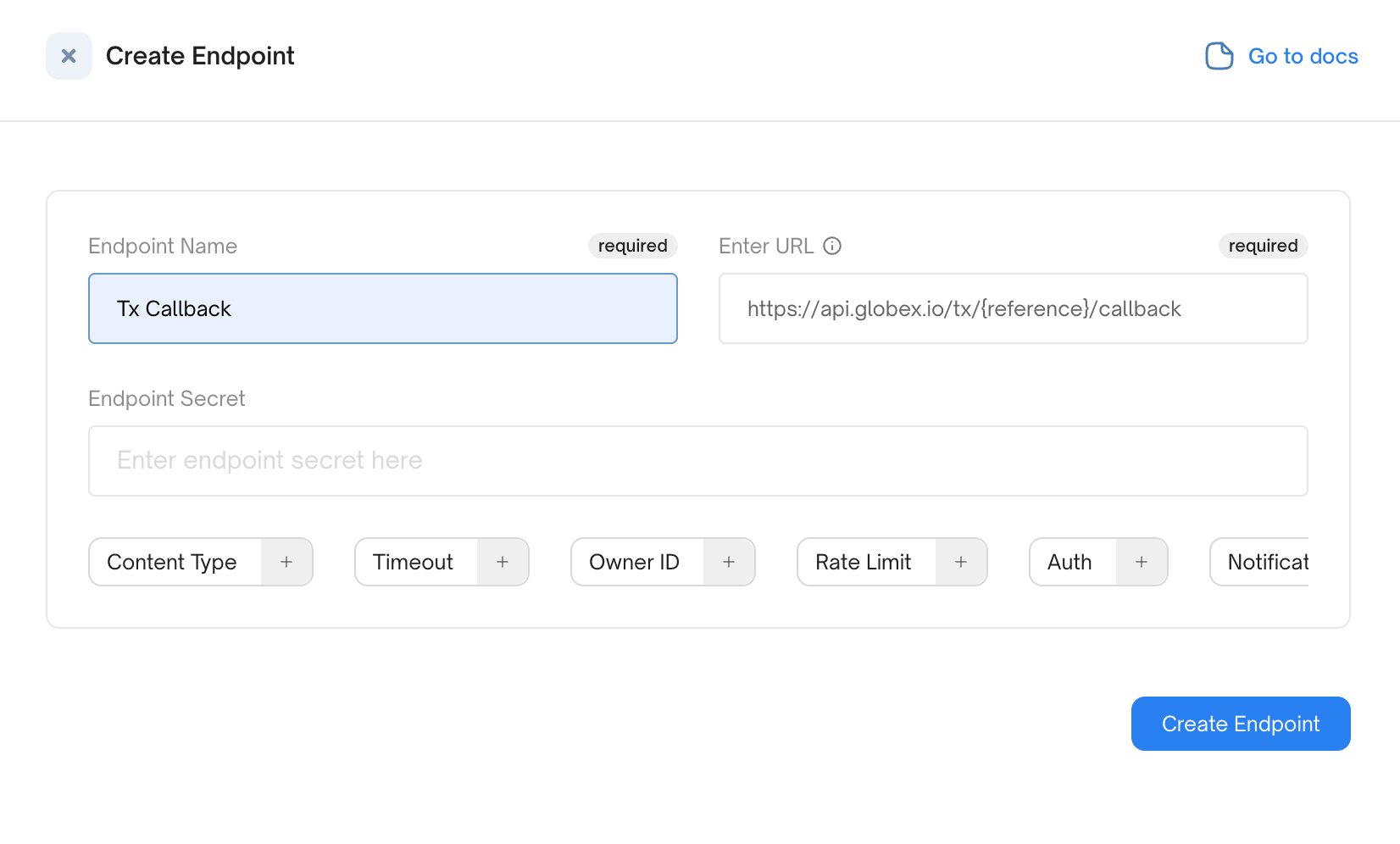
Task: Submit with the Create Endpoint button
Action: point(1241,724)
